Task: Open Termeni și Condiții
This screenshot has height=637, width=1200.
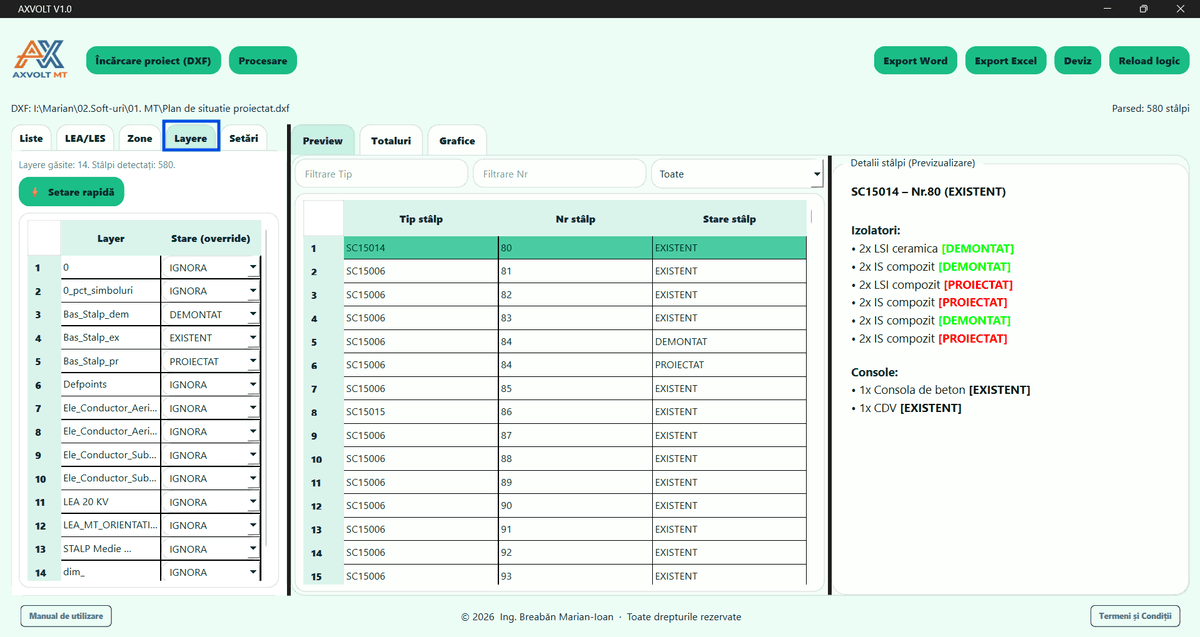Action: coord(1135,616)
